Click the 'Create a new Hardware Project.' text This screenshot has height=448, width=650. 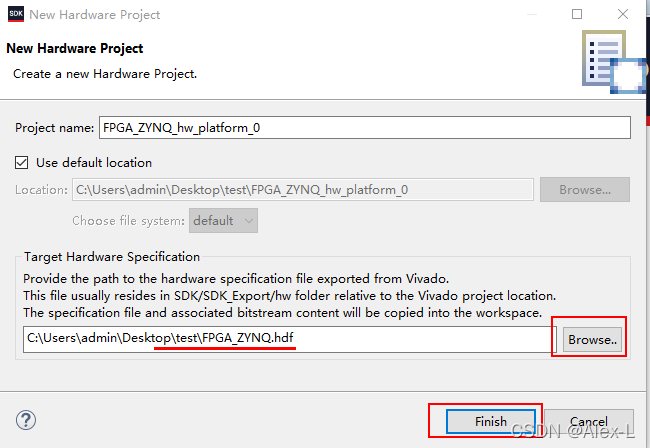pos(105,74)
